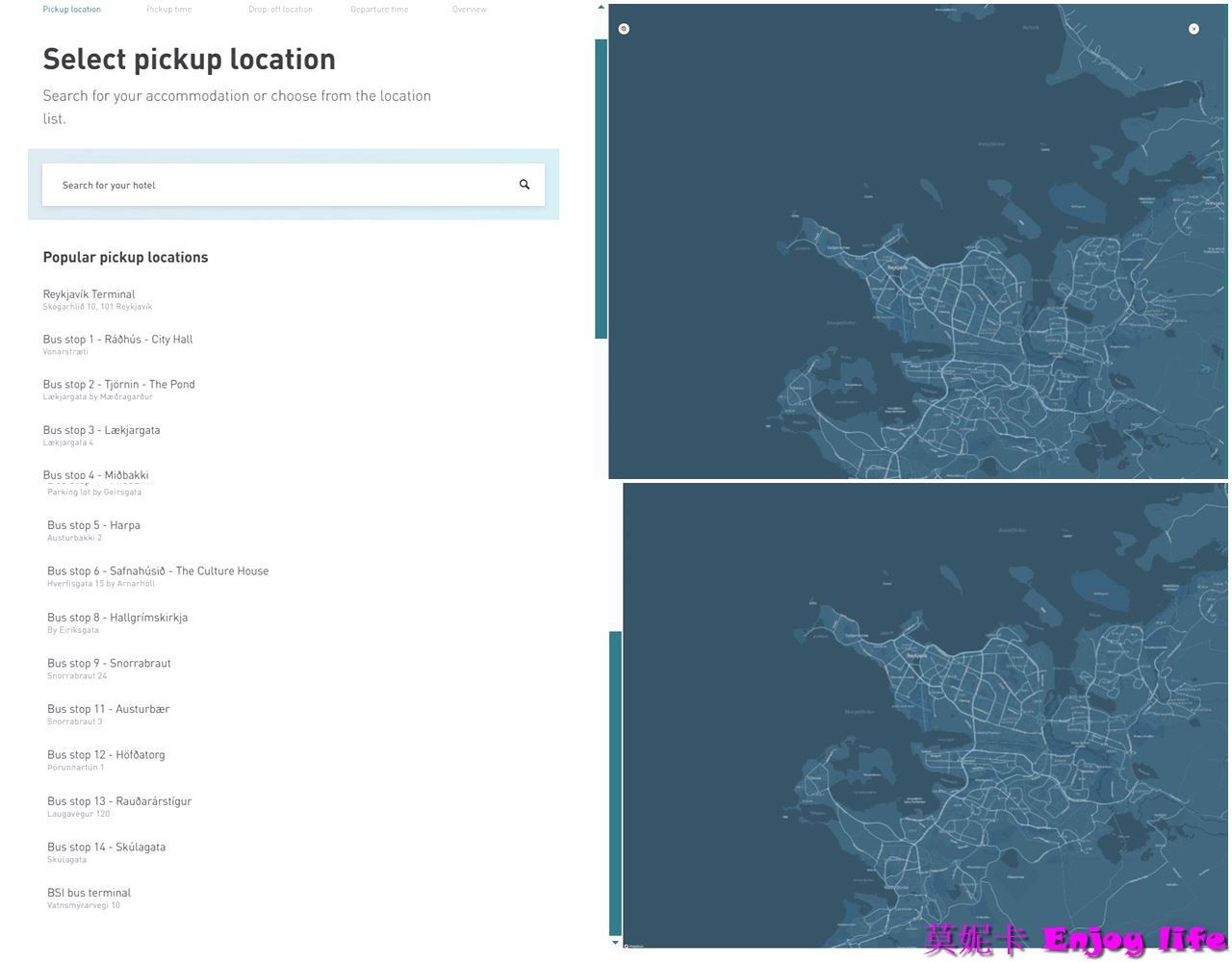Select BSÍ bus terminal from list
The image size is (1232, 962).
(89, 893)
